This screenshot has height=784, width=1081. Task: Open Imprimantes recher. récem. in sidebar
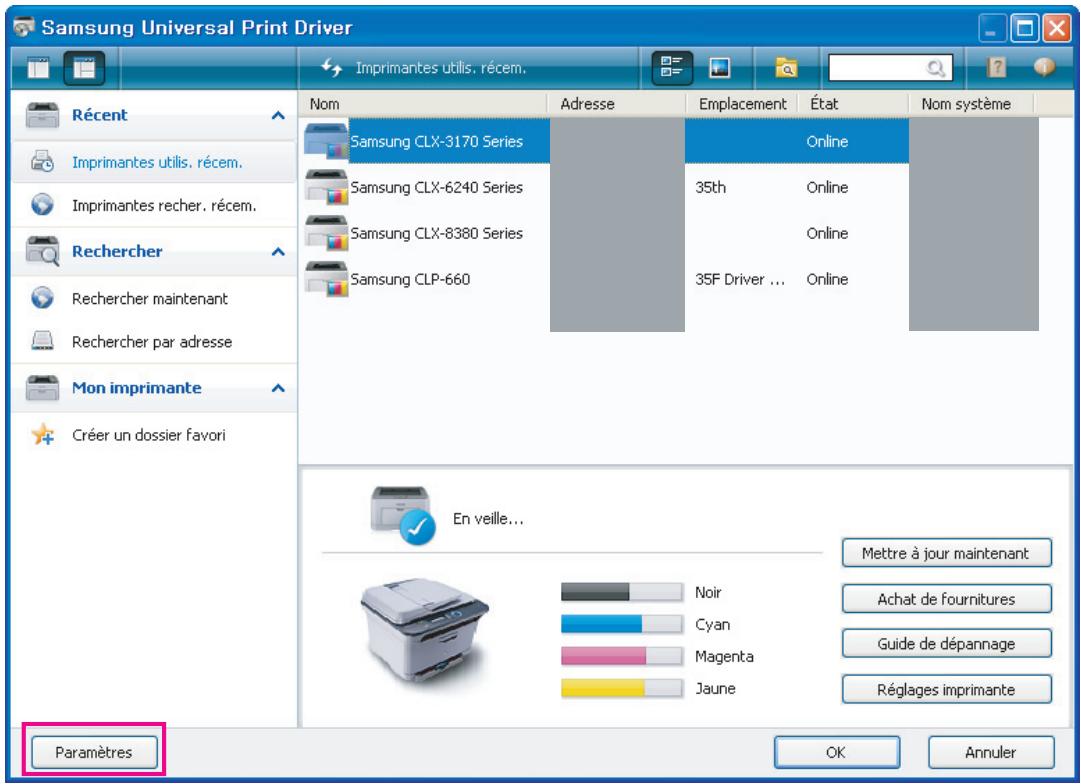click(x=164, y=205)
